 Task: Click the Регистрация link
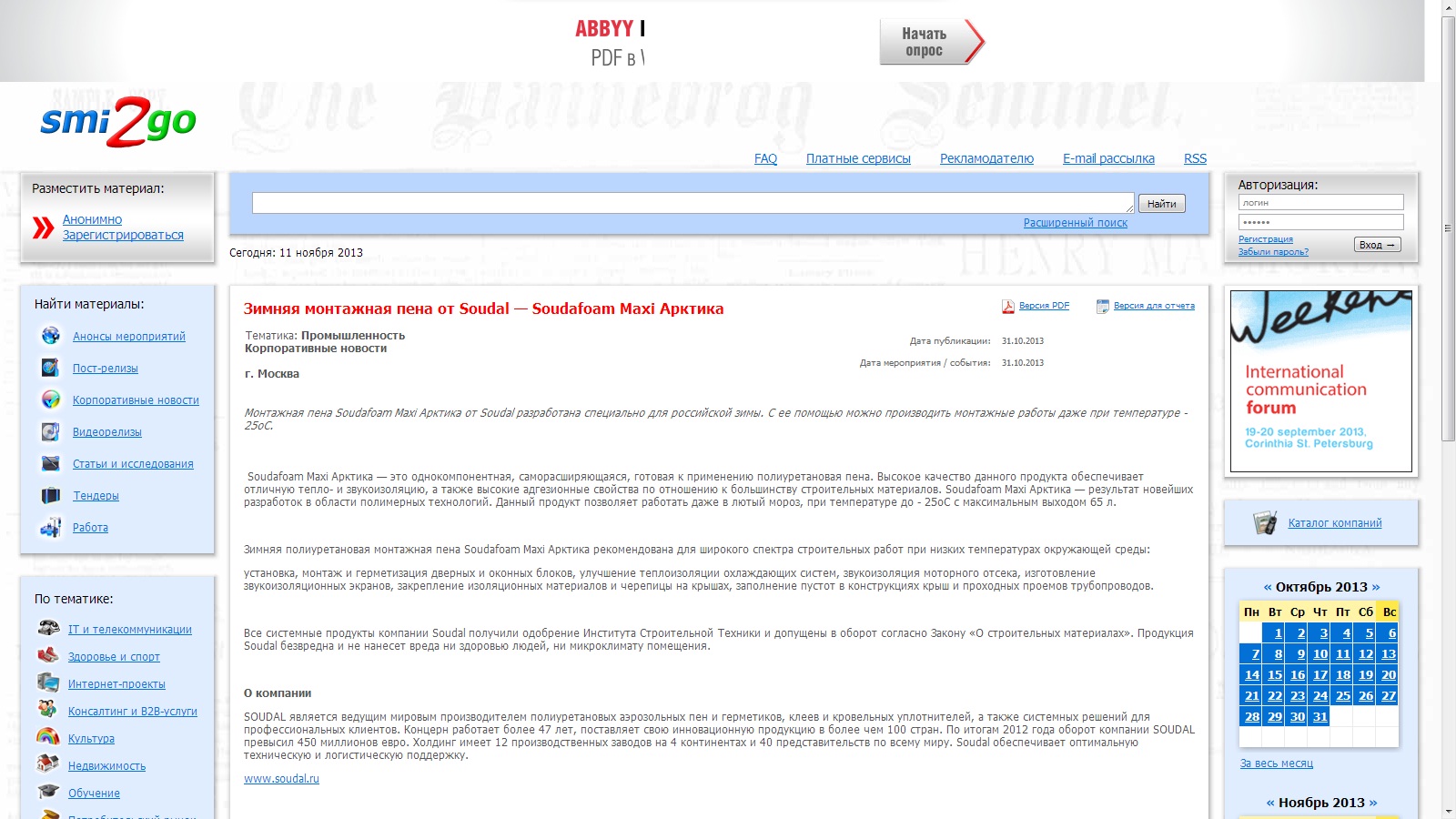[1265, 239]
